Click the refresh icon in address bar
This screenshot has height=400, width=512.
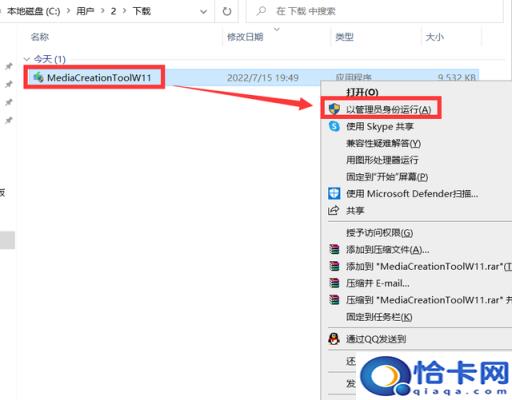pyautogui.click(x=227, y=11)
